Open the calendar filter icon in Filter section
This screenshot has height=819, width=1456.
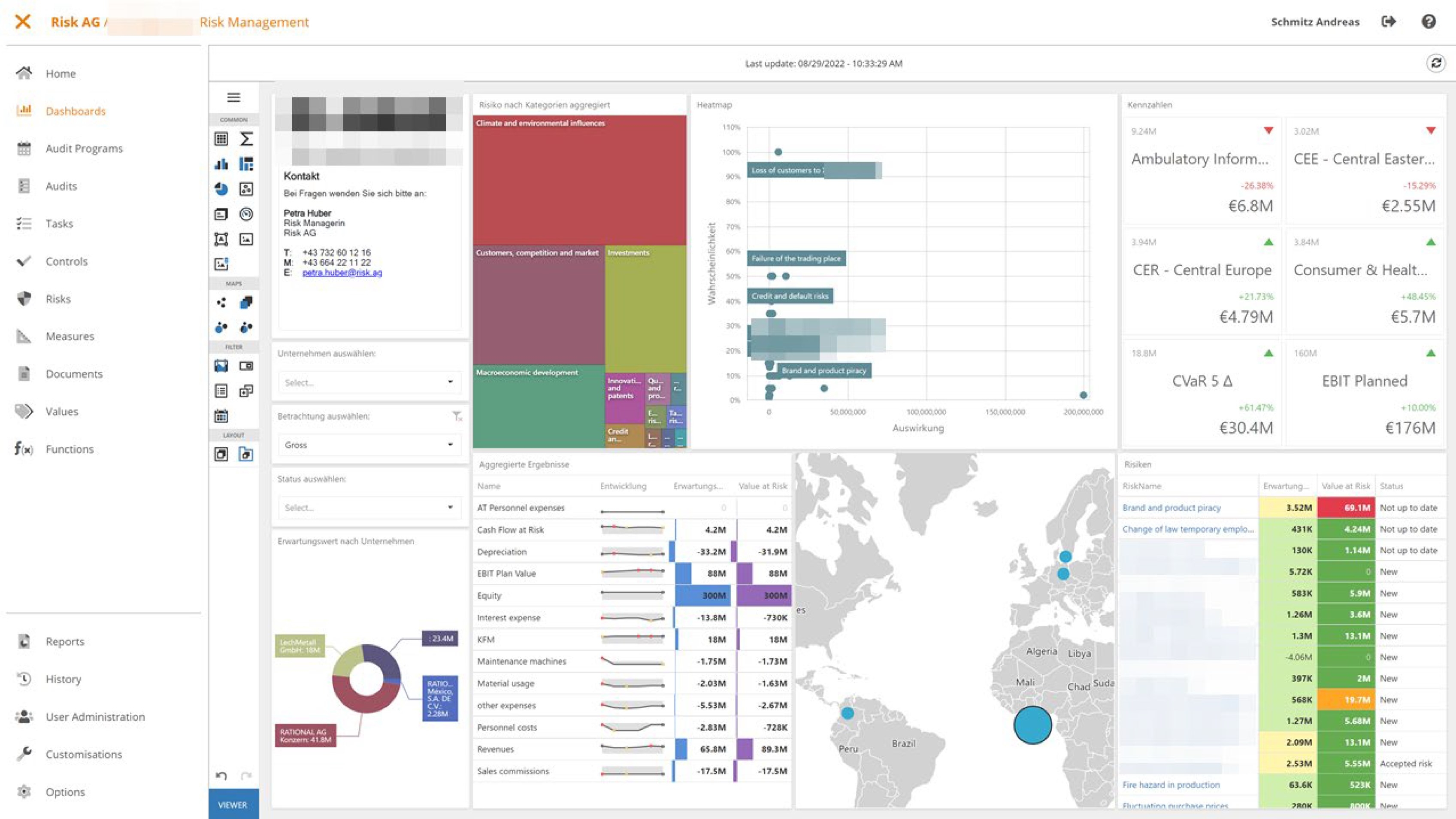[221, 416]
